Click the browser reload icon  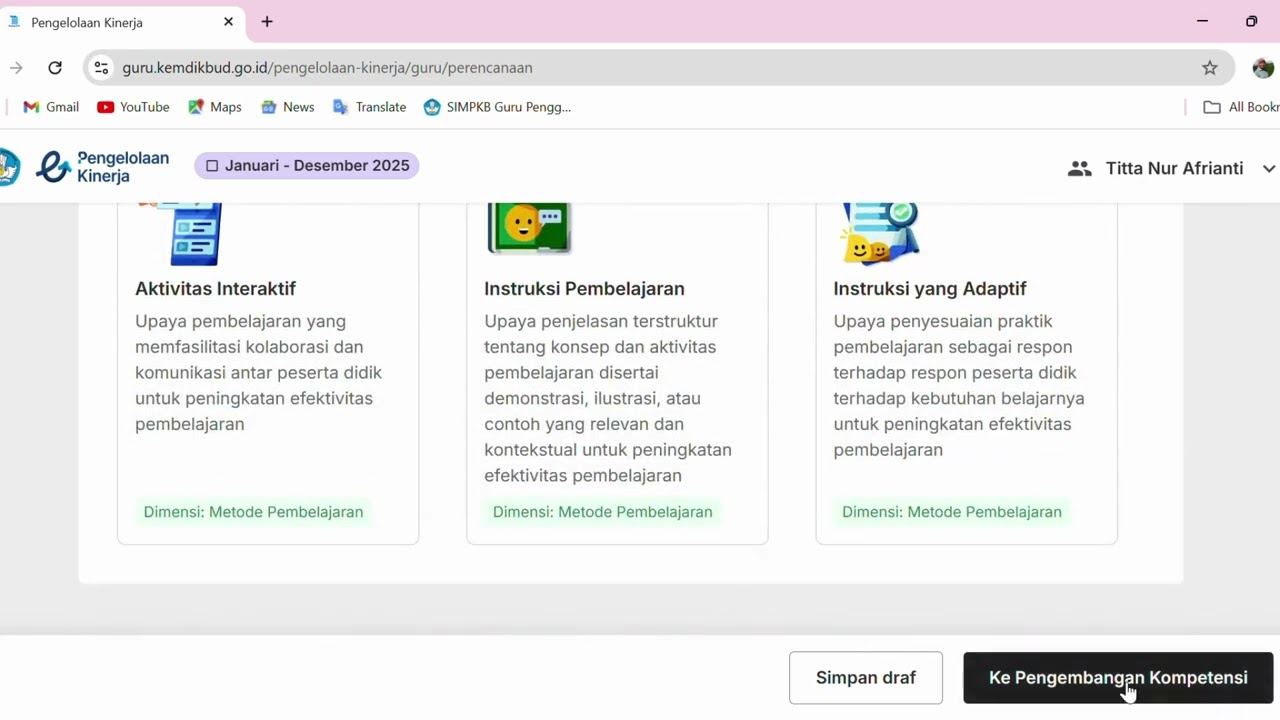point(55,68)
